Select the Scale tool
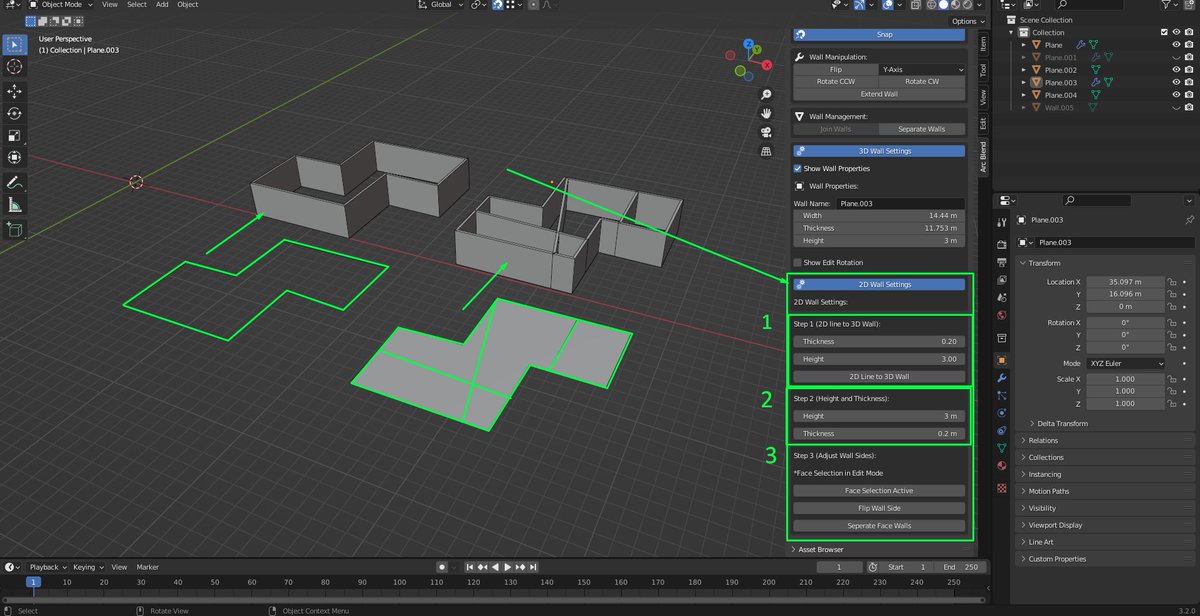Image resolution: width=1200 pixels, height=616 pixels. (15, 135)
